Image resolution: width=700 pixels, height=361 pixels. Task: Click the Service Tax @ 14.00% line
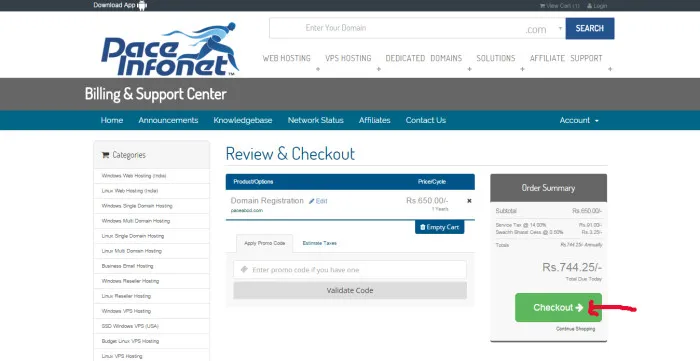click(549, 225)
